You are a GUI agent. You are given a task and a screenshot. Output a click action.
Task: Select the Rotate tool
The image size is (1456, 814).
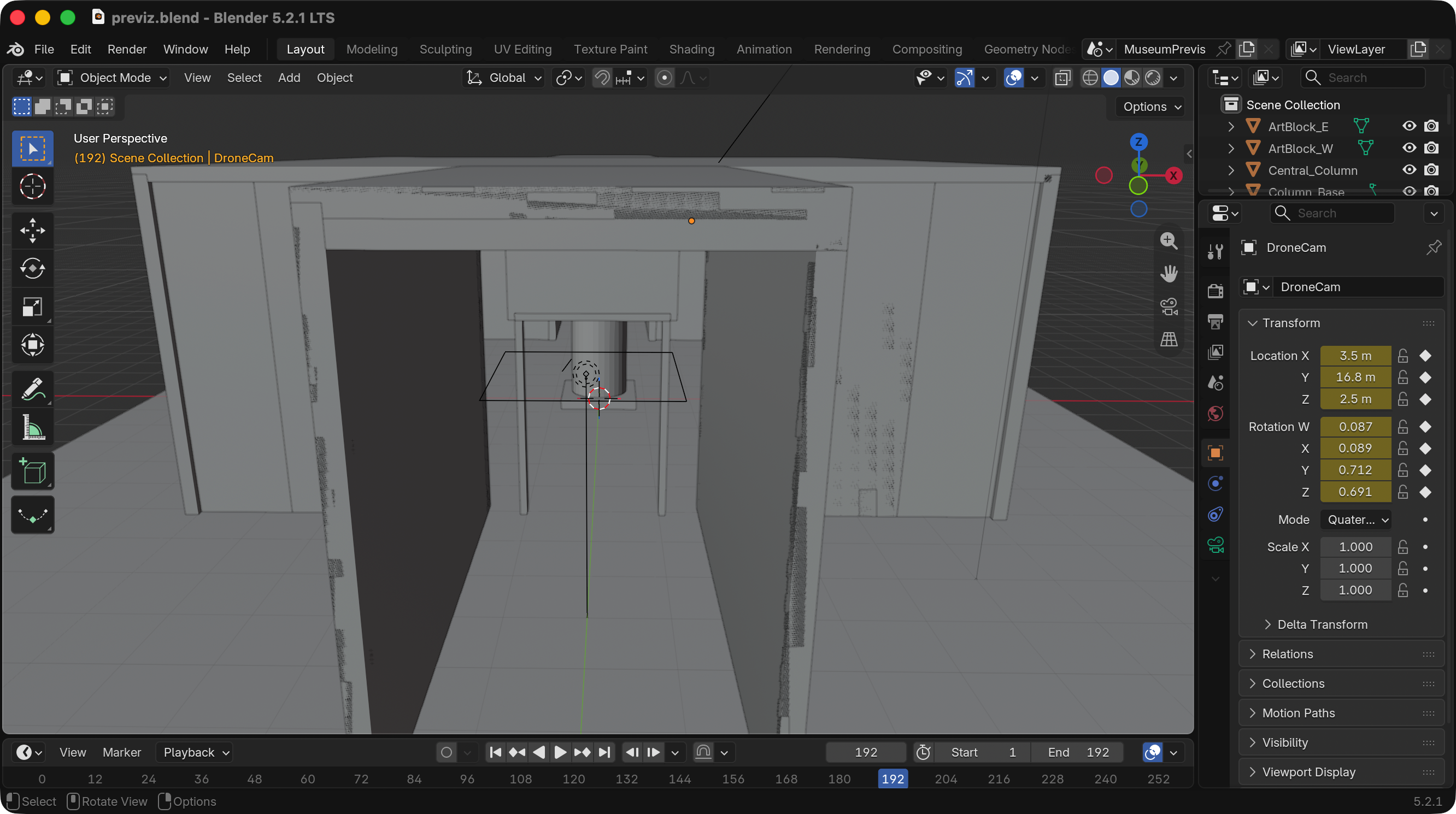(x=32, y=268)
